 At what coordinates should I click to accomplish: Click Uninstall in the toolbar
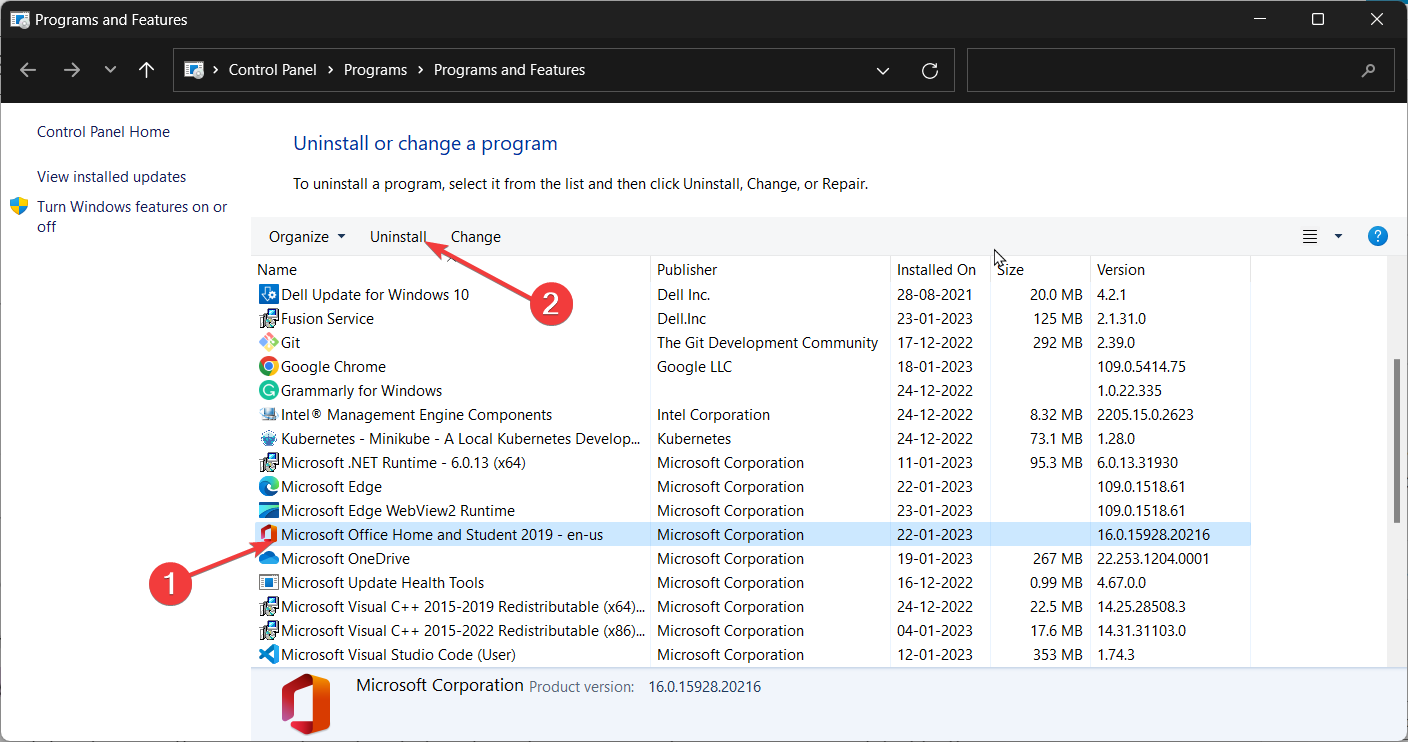pos(398,237)
